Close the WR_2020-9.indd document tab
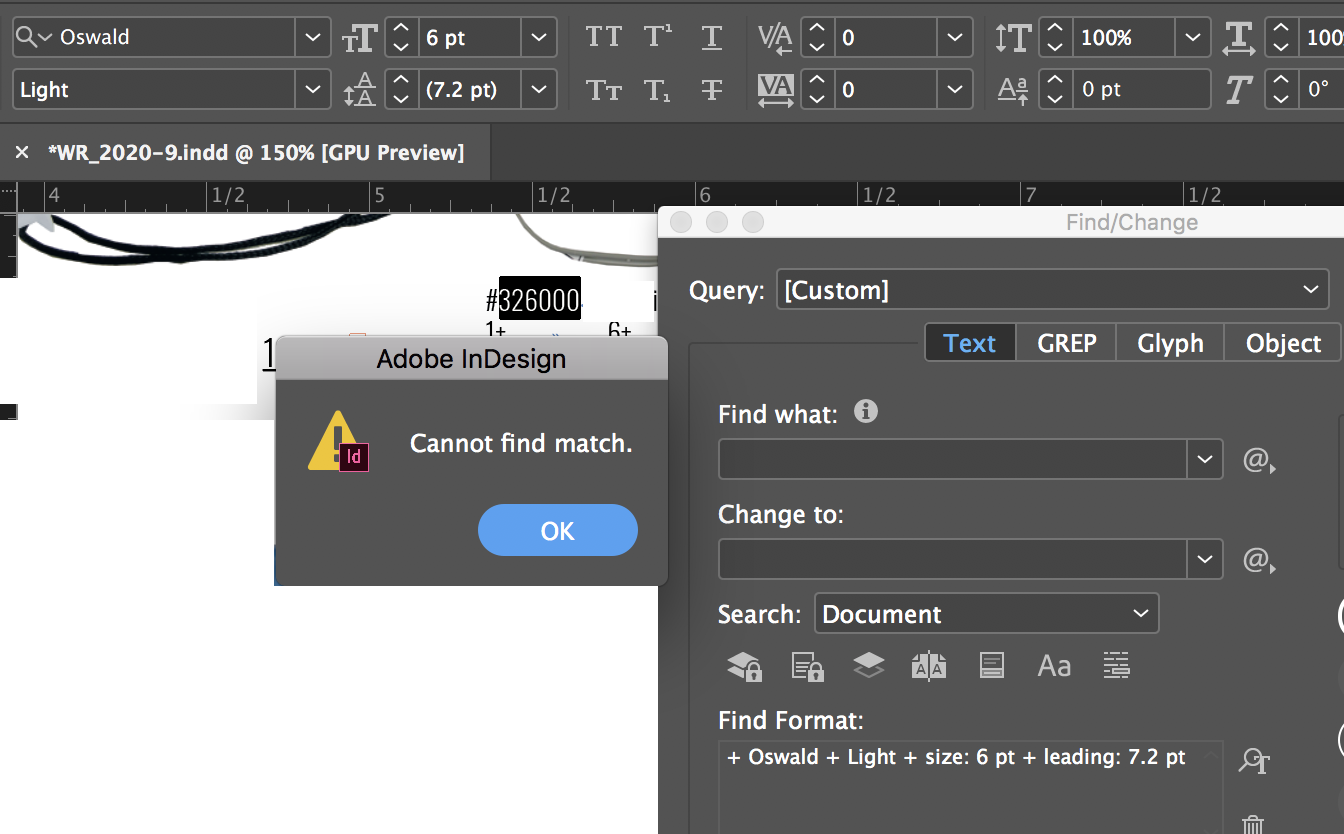The image size is (1344, 834). click(22, 153)
